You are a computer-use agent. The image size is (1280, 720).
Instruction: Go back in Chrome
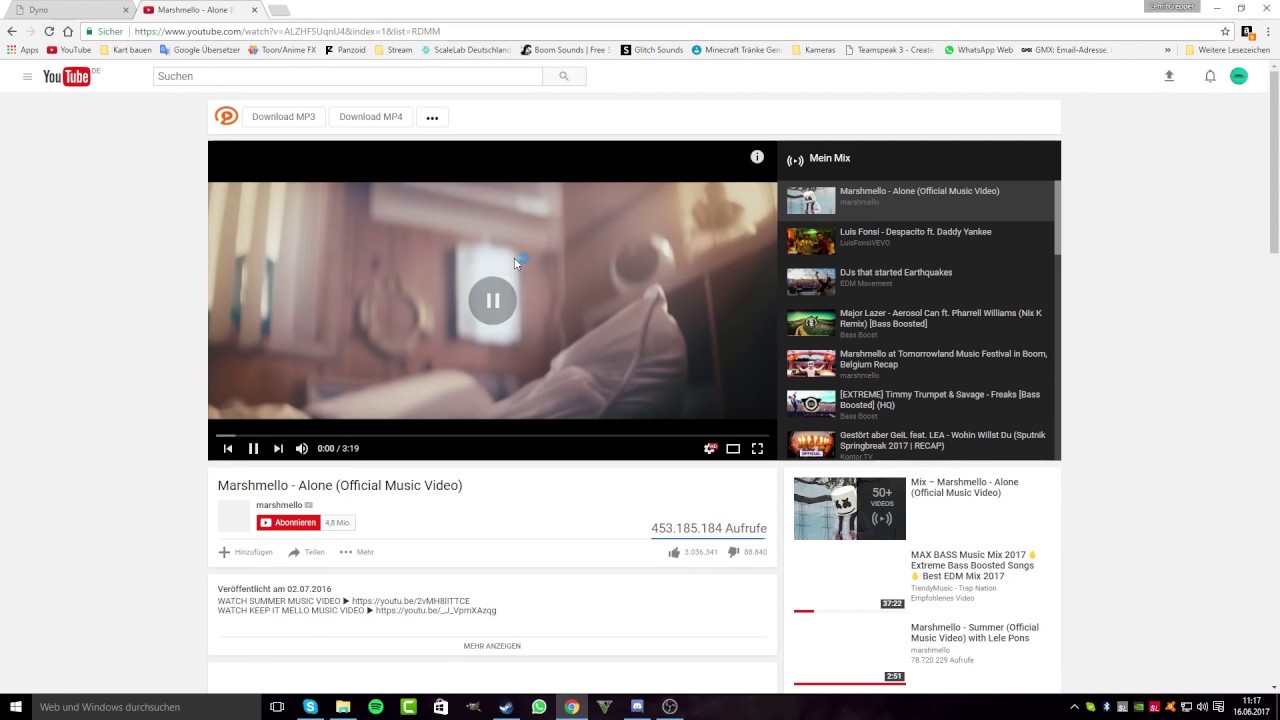click(12, 31)
